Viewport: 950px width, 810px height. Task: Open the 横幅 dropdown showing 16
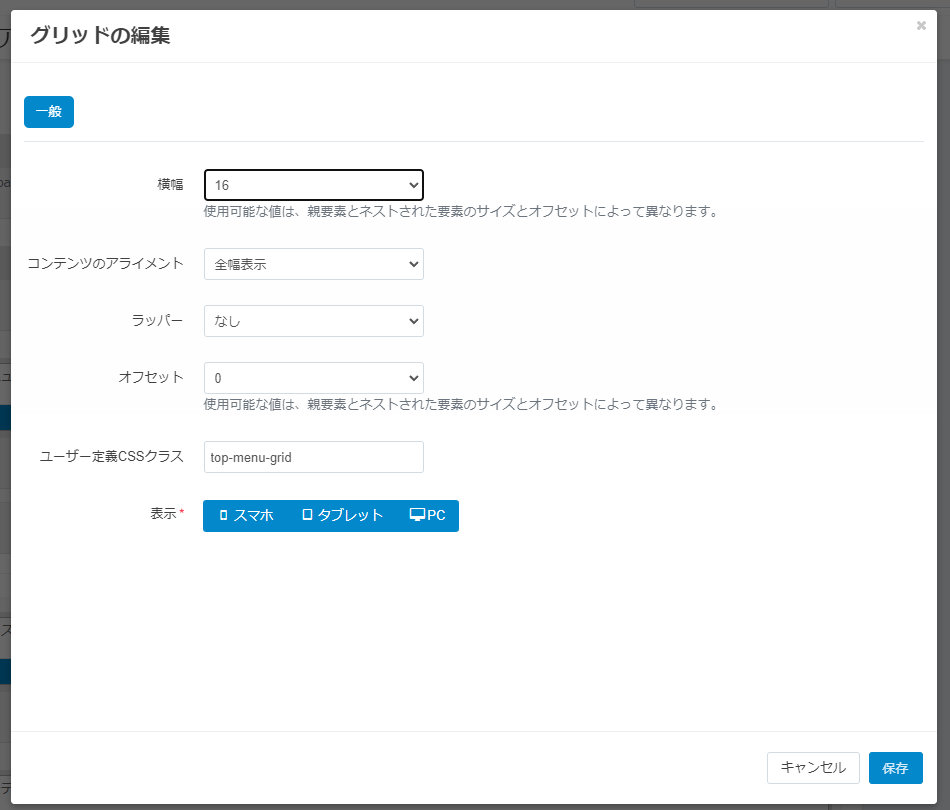click(314, 185)
